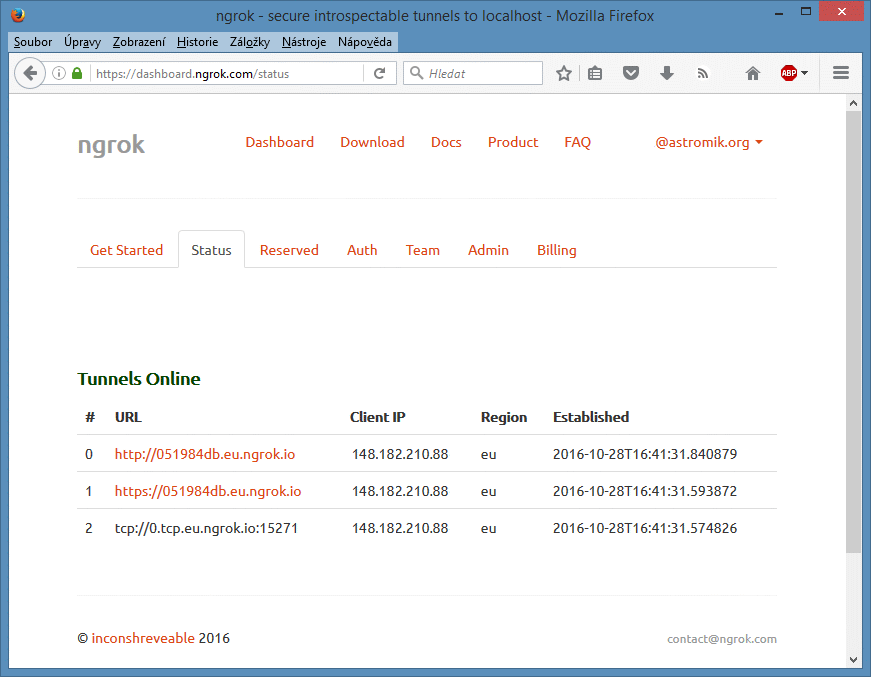This screenshot has height=677, width=871.
Task: Click timestamp 2016-10-28T16:41:31.840879
Action: [x=645, y=454]
